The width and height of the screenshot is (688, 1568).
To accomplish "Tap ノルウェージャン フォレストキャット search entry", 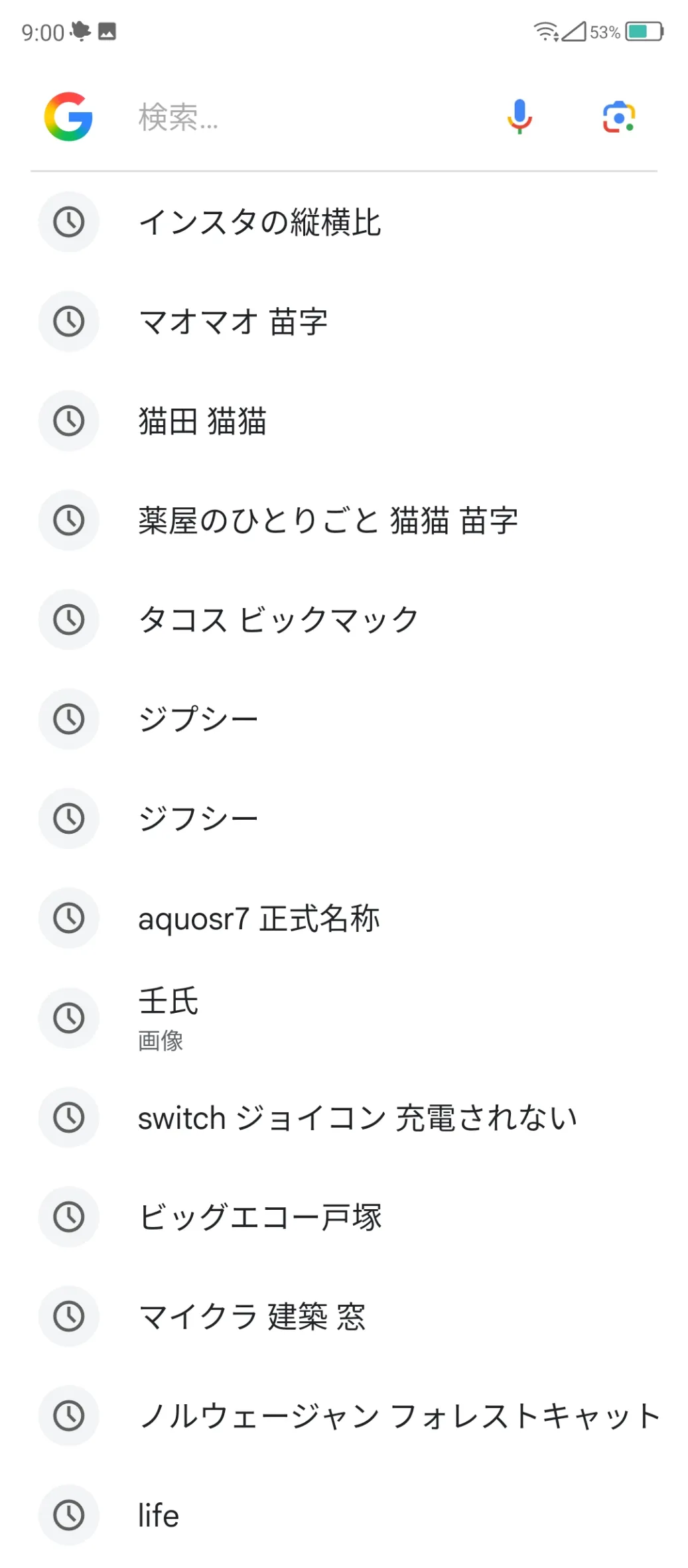I will coord(398,1416).
